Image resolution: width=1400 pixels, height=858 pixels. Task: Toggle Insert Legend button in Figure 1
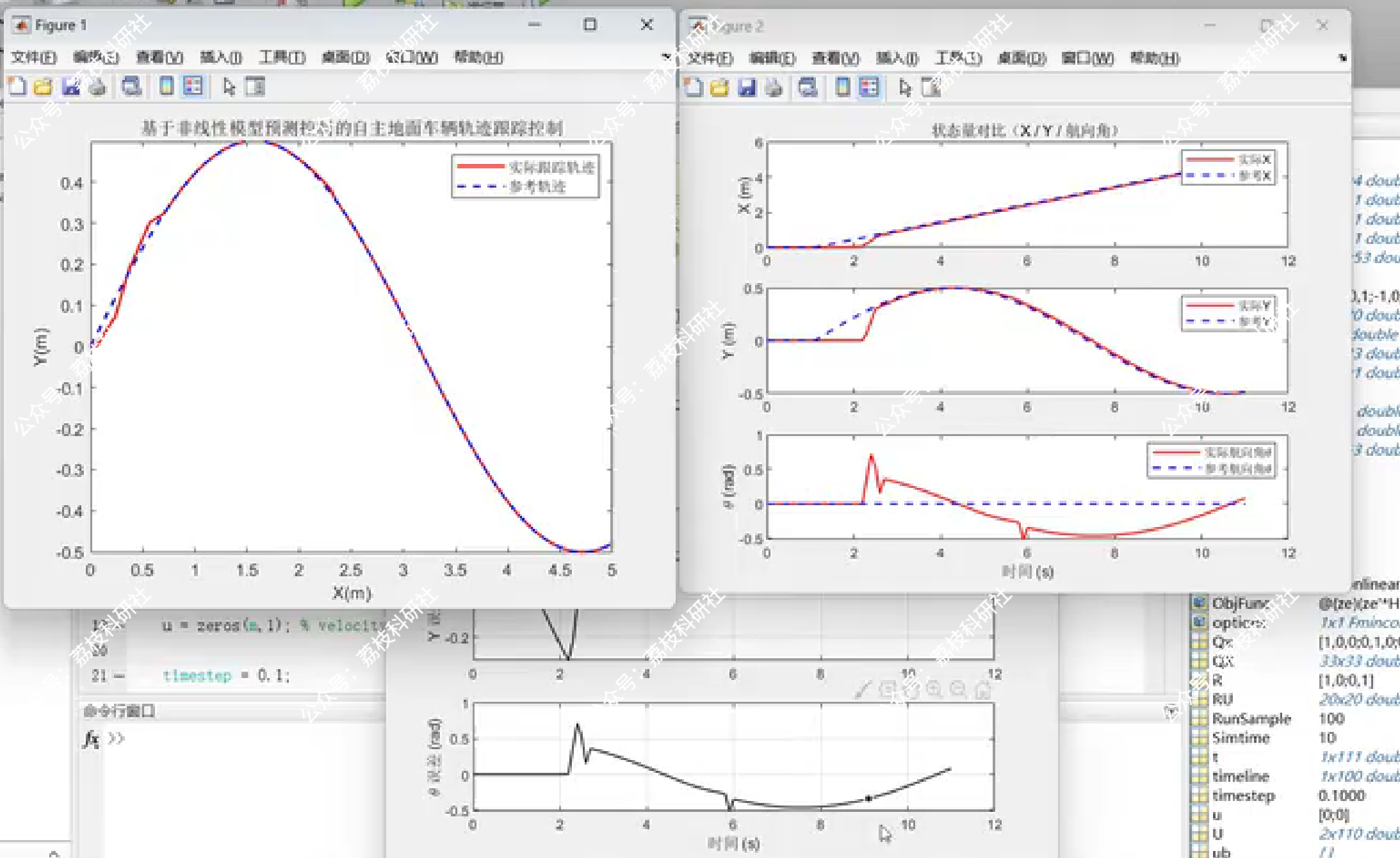(193, 86)
